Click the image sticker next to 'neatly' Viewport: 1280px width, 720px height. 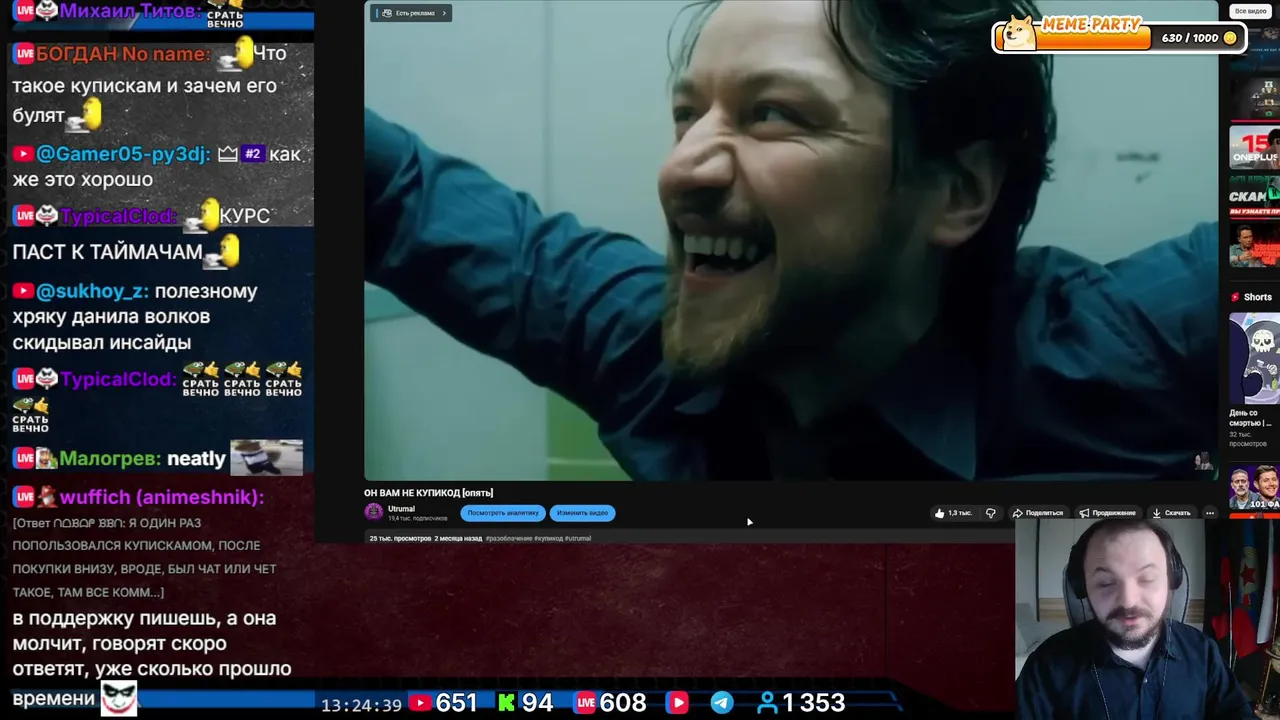[x=266, y=457]
